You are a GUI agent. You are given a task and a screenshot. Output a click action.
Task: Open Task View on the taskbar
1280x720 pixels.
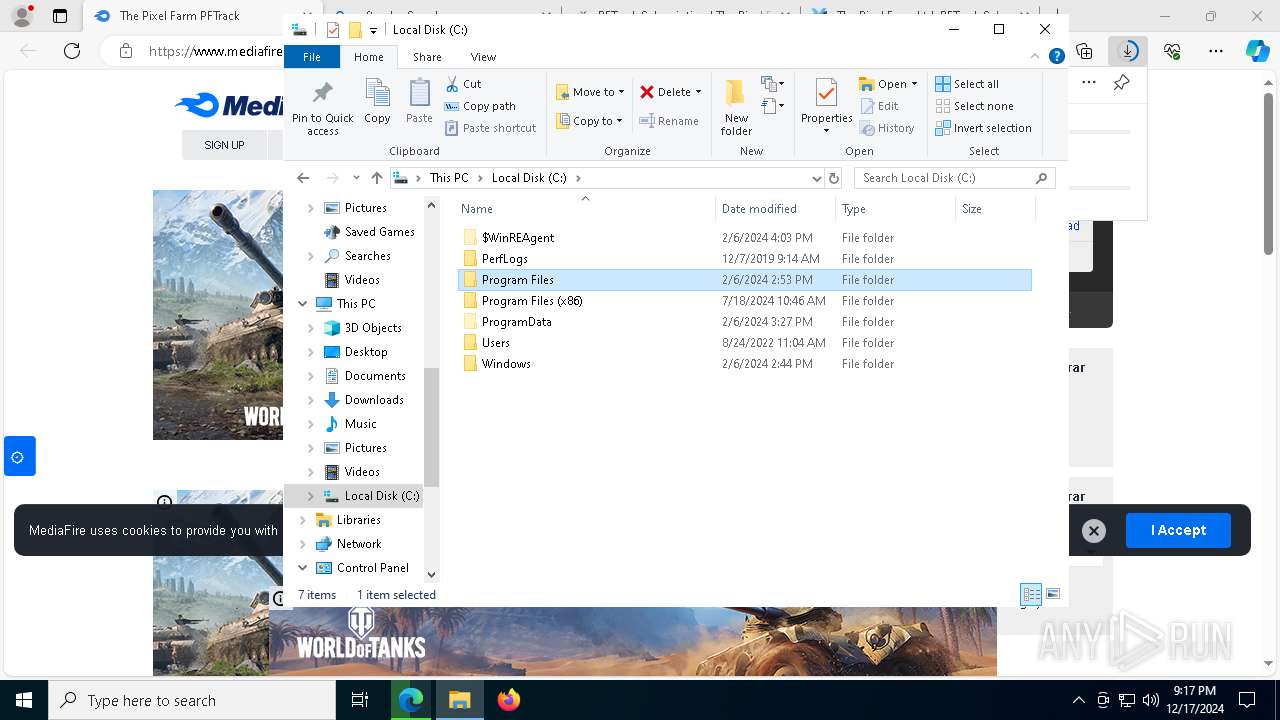pos(360,700)
